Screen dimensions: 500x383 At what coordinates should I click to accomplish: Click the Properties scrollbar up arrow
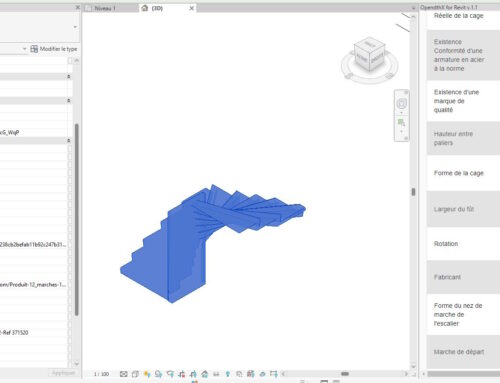77,61
